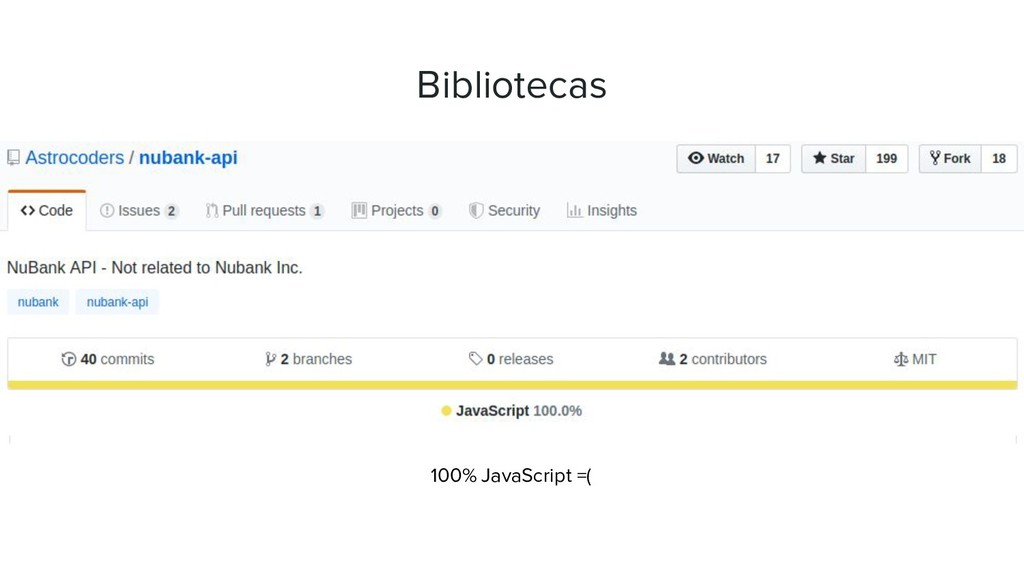1024x576 pixels.
Task: Click the repository book icon beside Astrocoders
Action: click(x=13, y=157)
